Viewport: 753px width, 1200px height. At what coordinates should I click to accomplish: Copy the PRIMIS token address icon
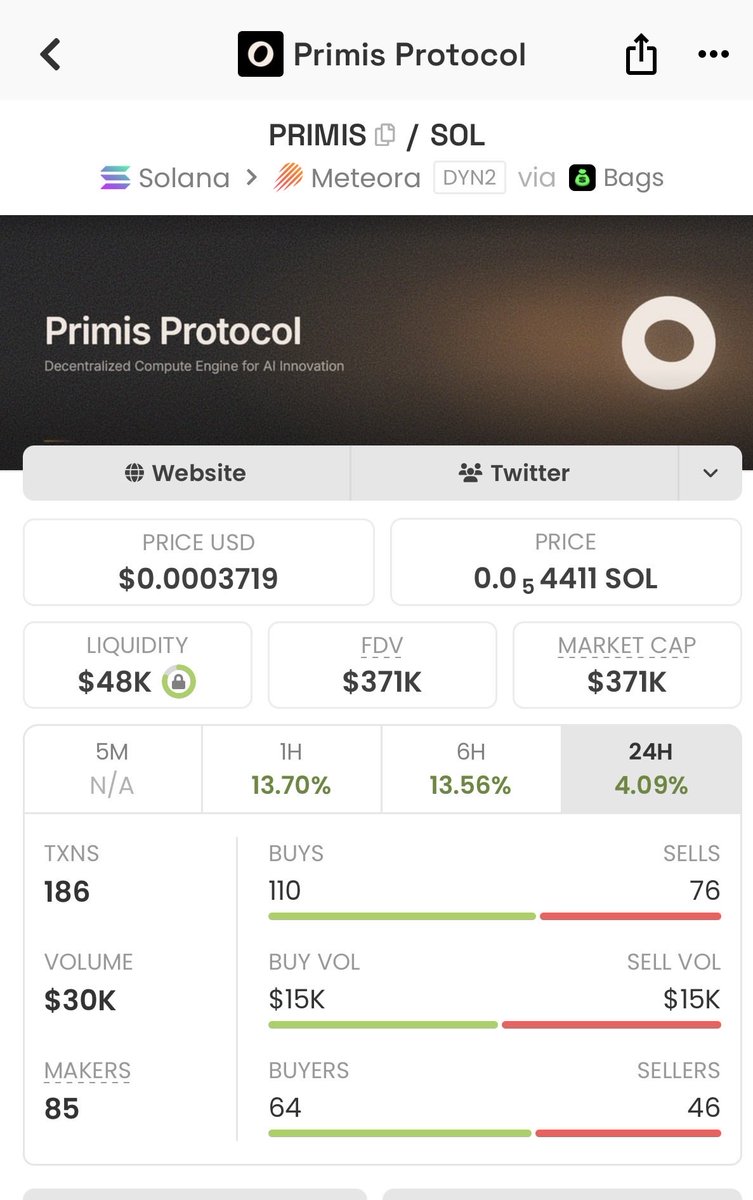point(385,134)
